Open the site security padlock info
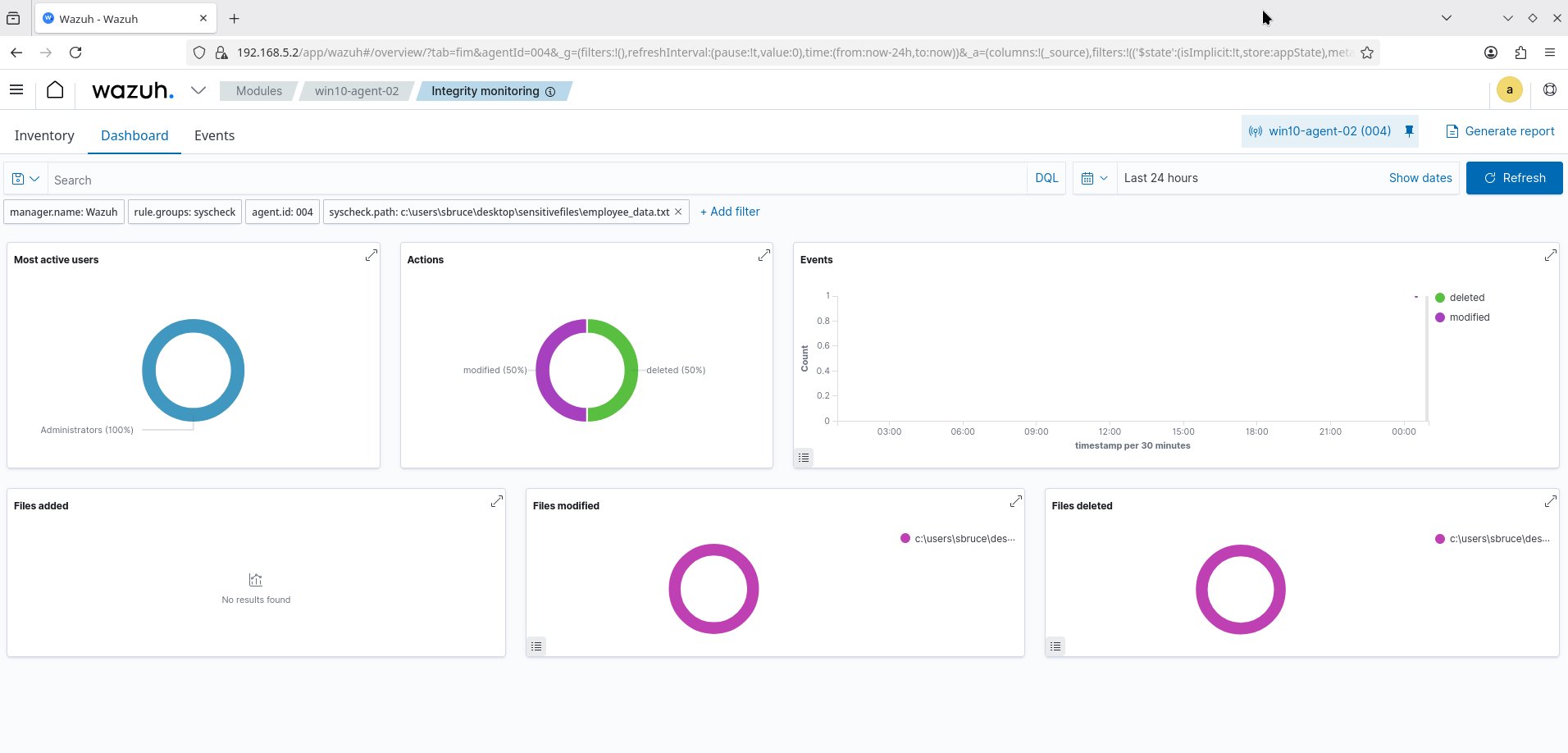Viewport: 1568px width, 753px height. pyautogui.click(x=221, y=52)
